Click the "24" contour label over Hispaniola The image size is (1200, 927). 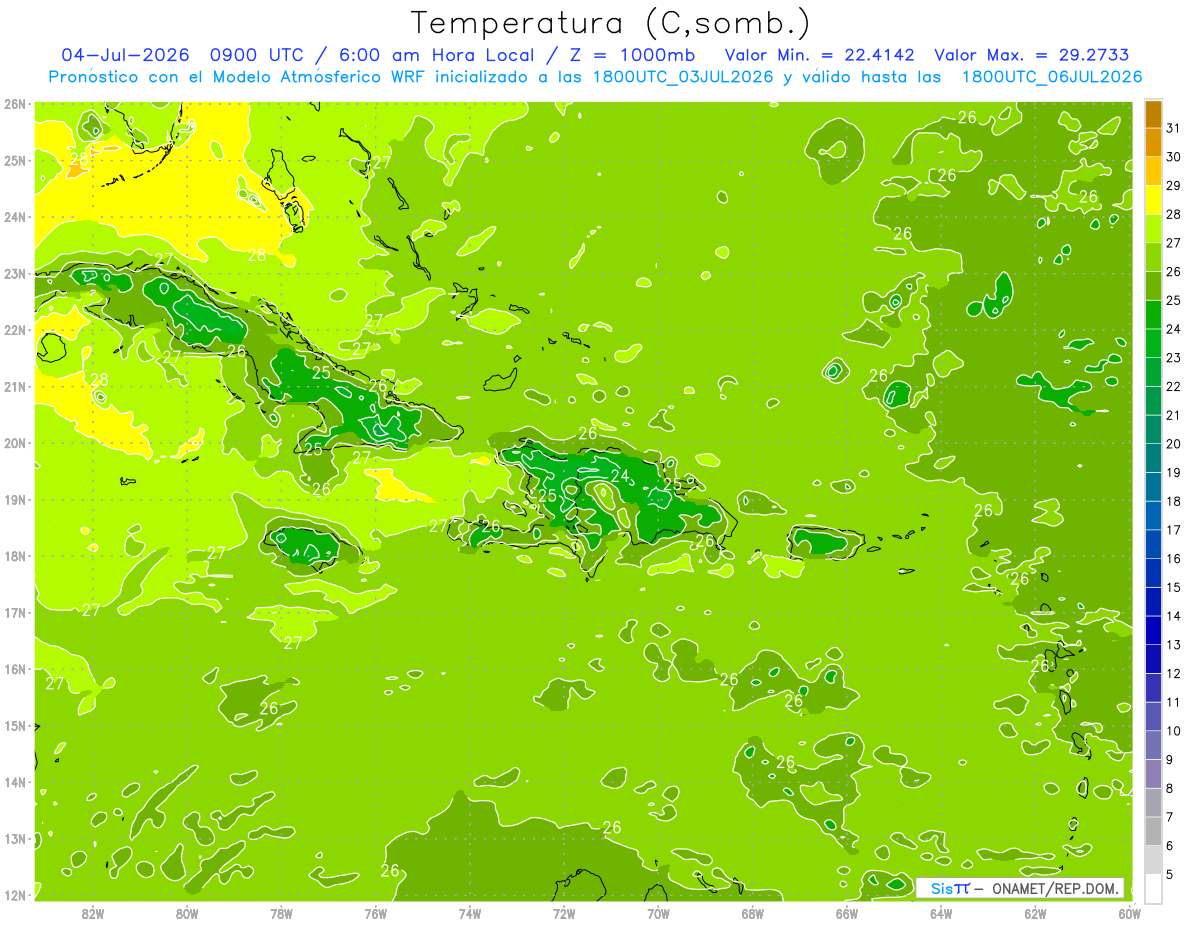pos(620,476)
